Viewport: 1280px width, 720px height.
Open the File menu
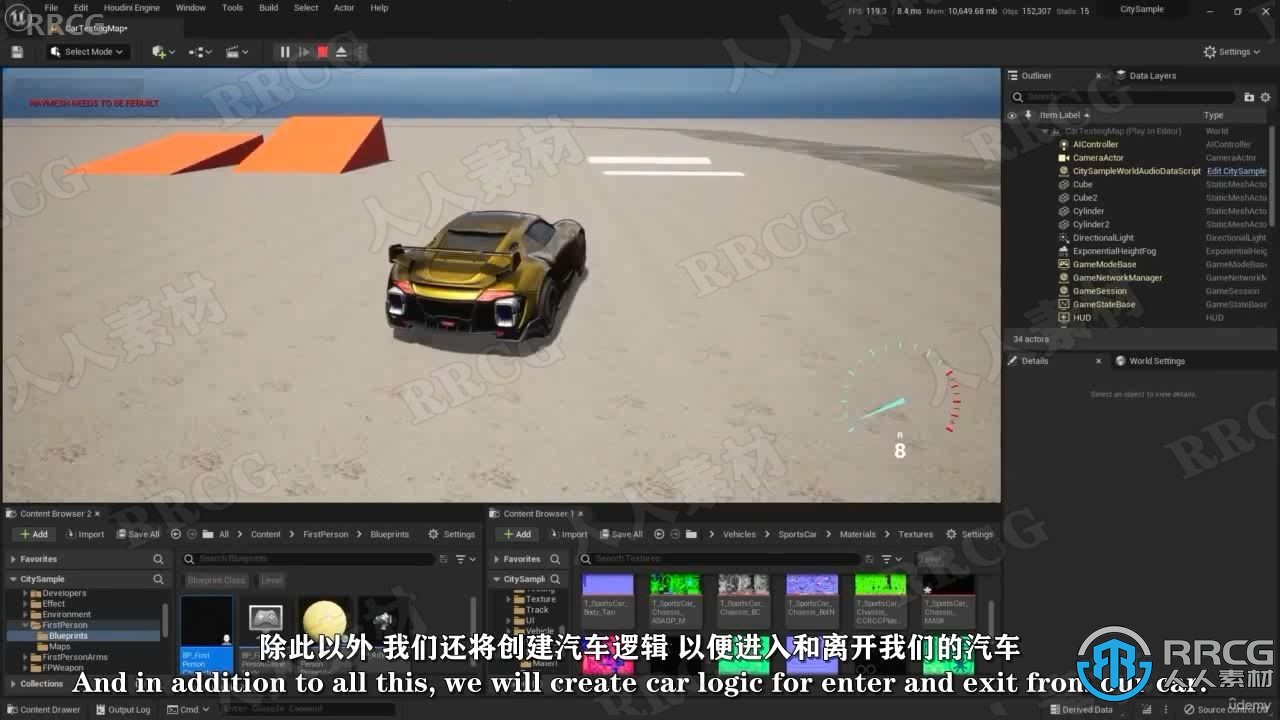pyautogui.click(x=51, y=8)
